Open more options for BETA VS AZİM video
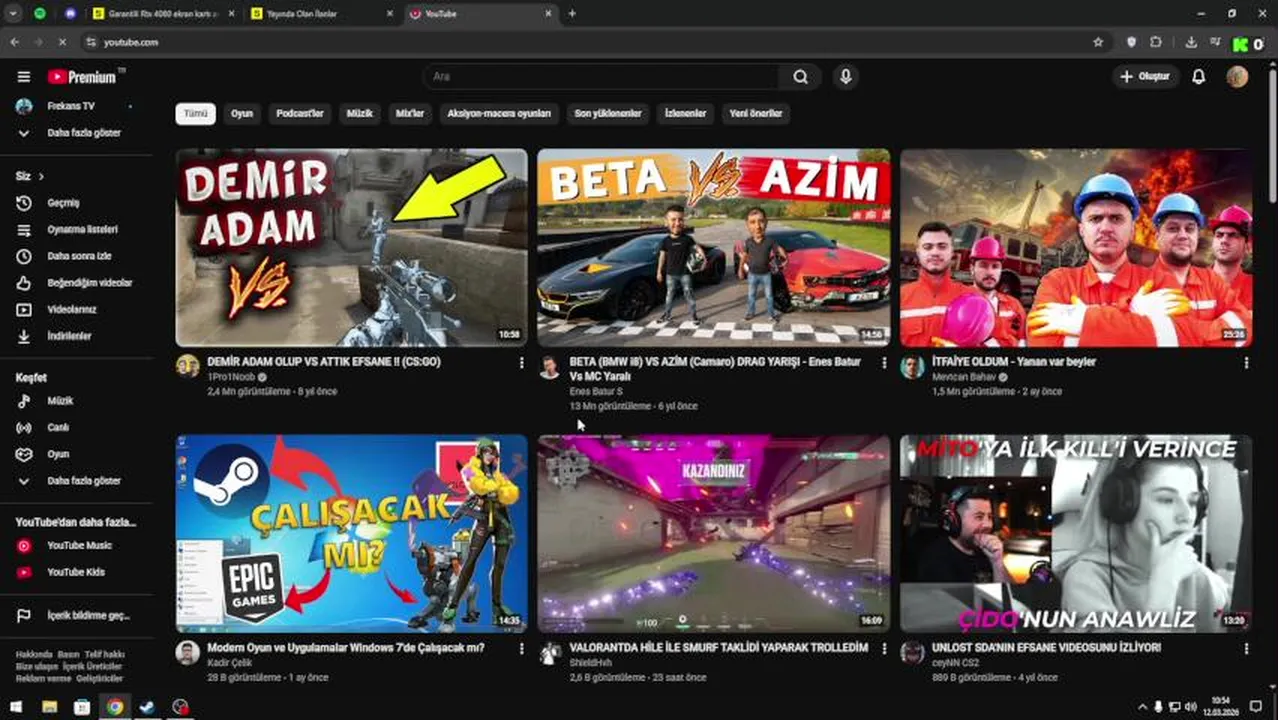This screenshot has width=1278, height=720. tap(883, 363)
